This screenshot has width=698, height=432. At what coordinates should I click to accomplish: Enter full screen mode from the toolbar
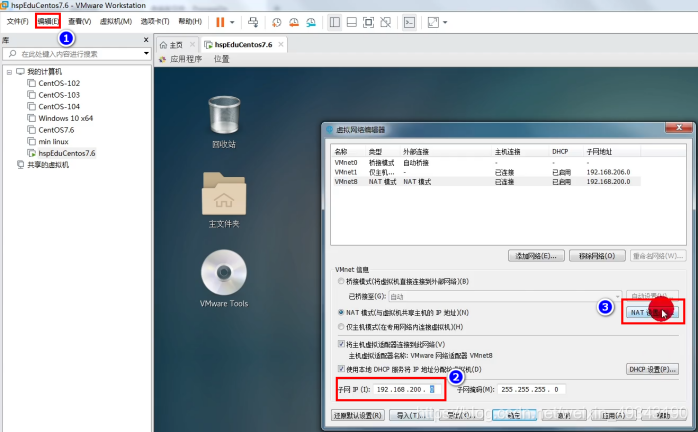pos(369,22)
